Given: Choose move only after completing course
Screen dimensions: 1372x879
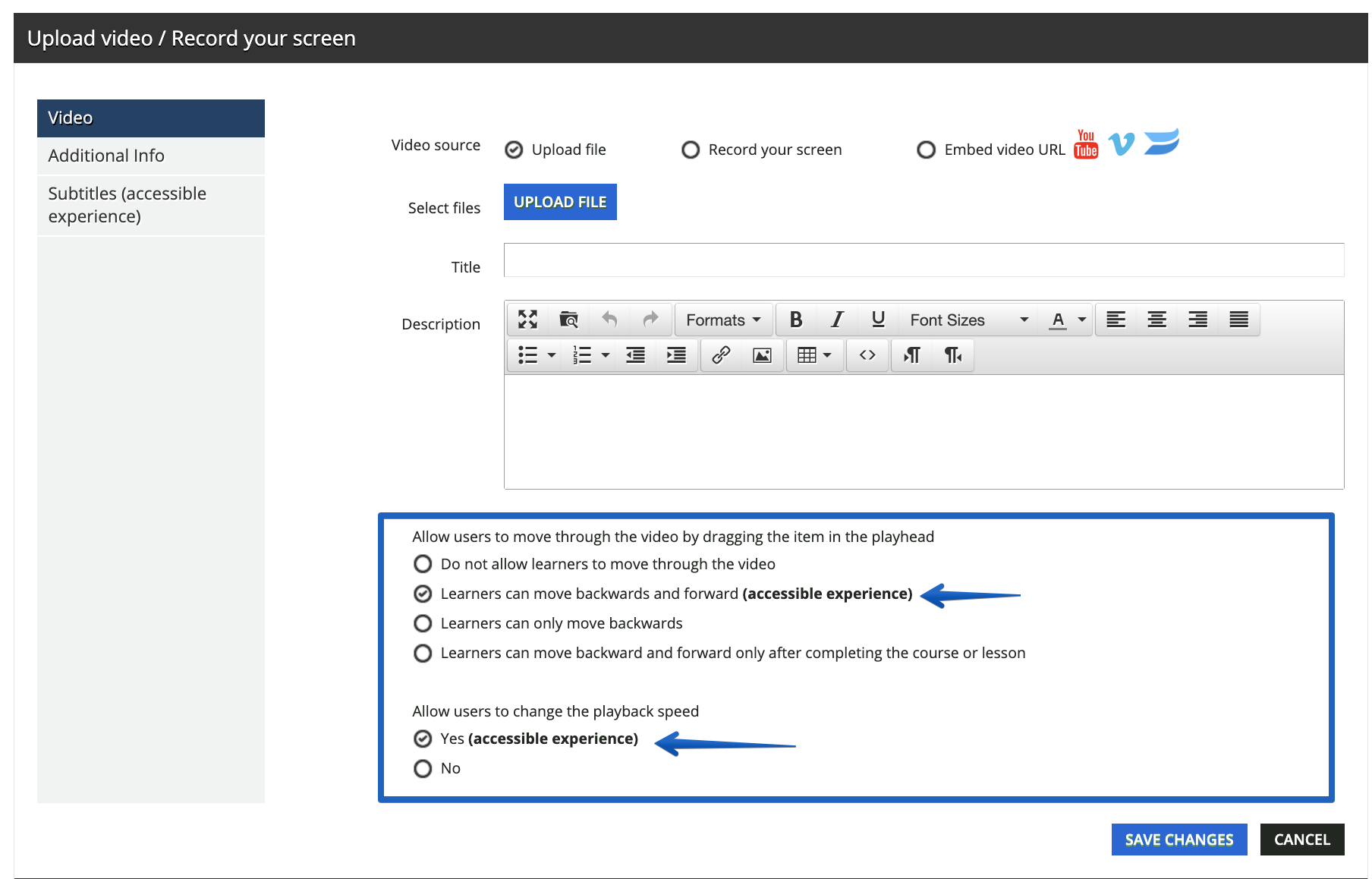Looking at the screenshot, I should [x=423, y=653].
